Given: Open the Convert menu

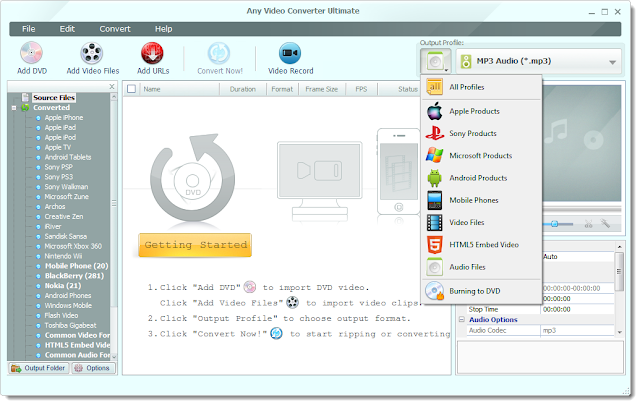Looking at the screenshot, I should pos(115,29).
